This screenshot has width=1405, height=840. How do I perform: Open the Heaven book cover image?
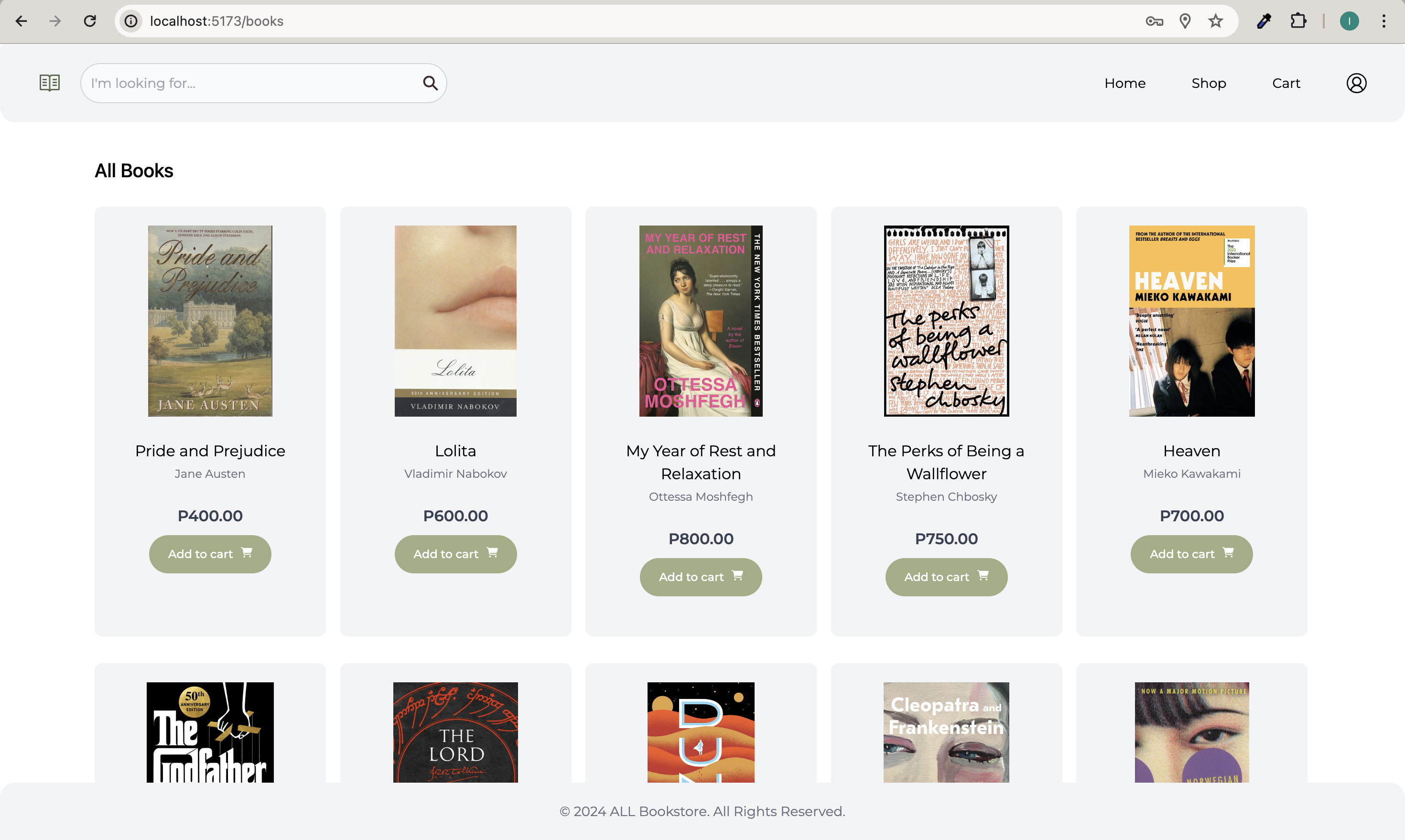pyautogui.click(x=1191, y=321)
